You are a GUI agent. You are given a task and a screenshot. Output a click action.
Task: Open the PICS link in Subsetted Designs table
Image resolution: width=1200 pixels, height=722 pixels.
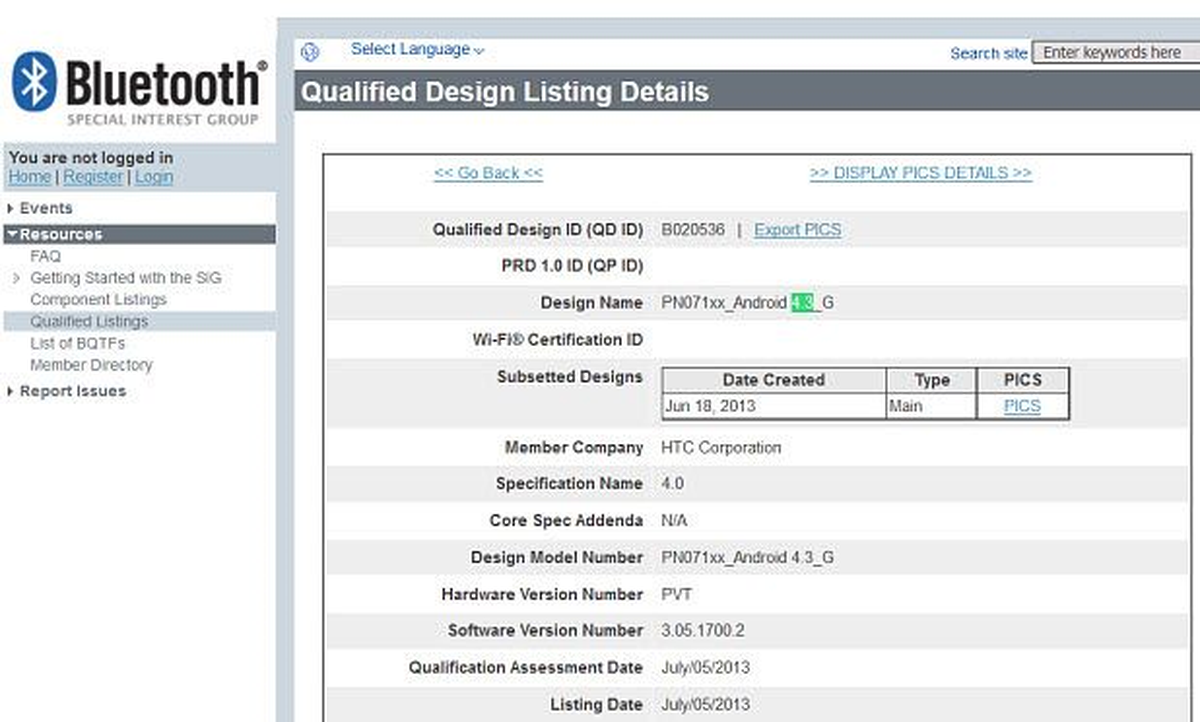click(1022, 406)
